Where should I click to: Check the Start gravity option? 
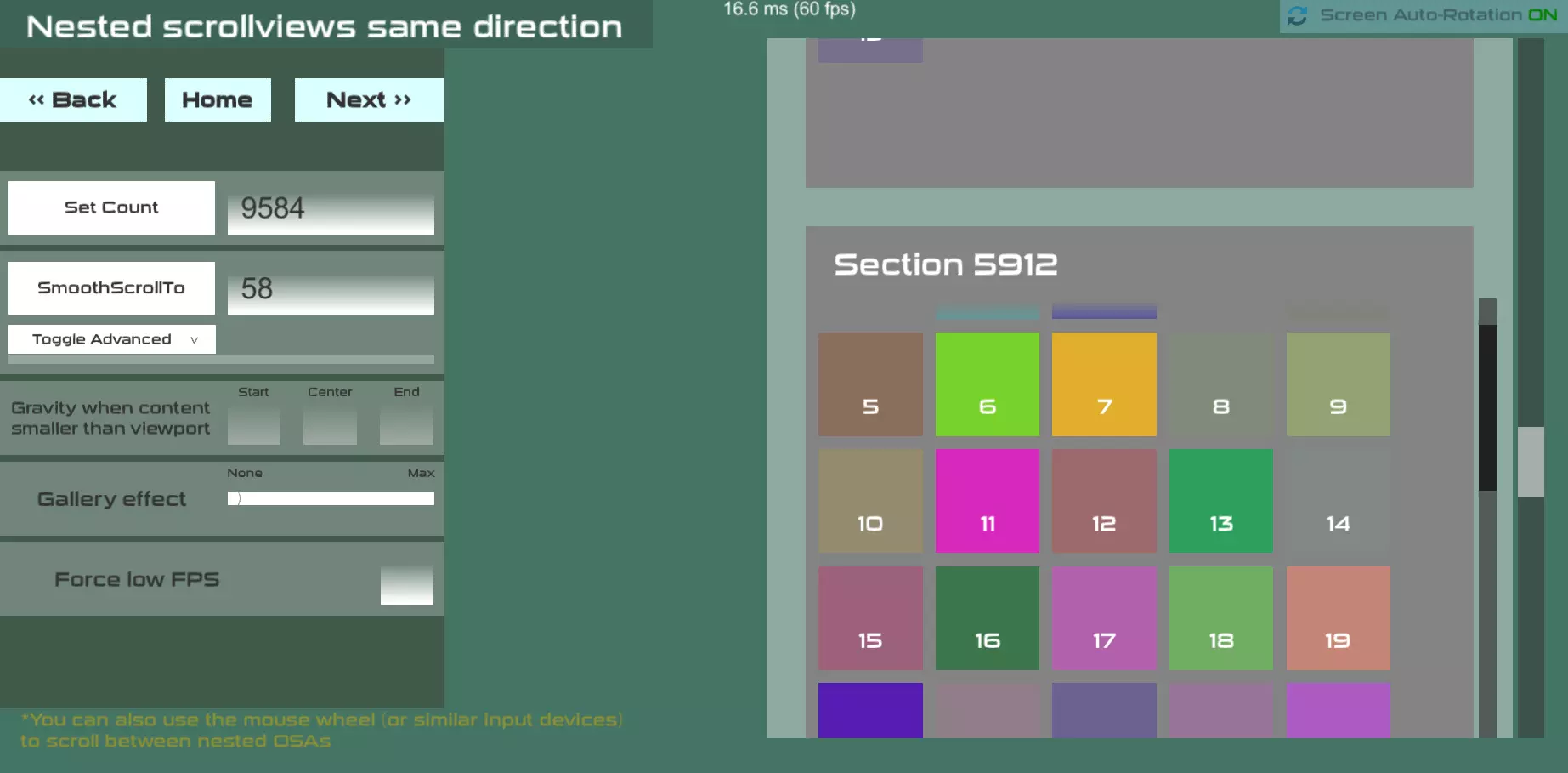(253, 426)
